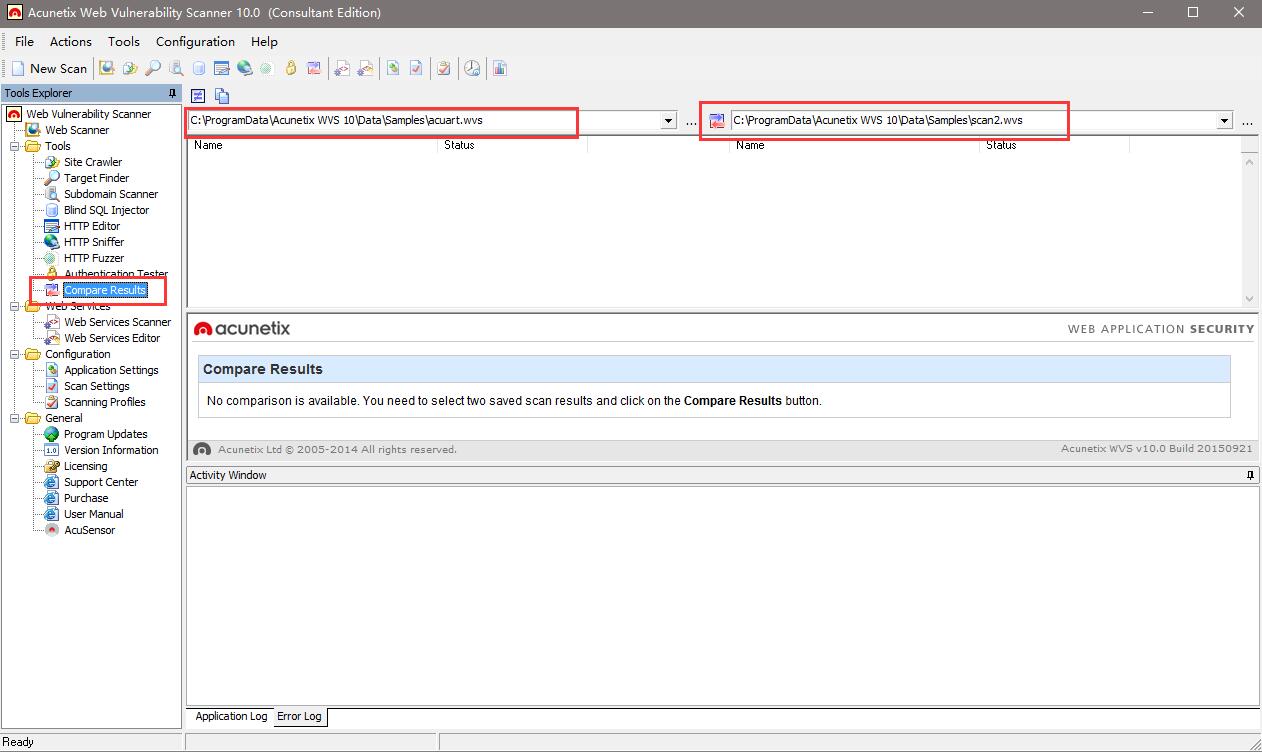
Task: Click the New Scan toolbar button
Action: click(50, 69)
